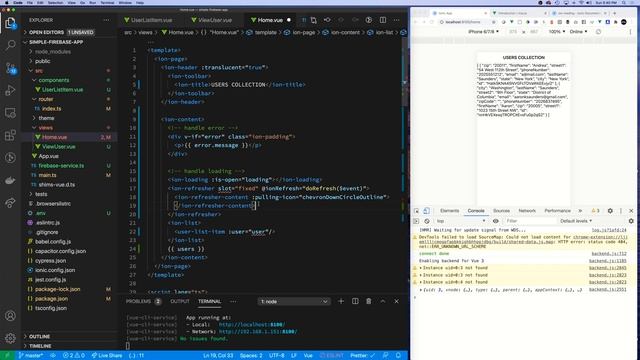Click the split editor right icon
Viewport: 640px width, 360px height.
click(x=383, y=20)
